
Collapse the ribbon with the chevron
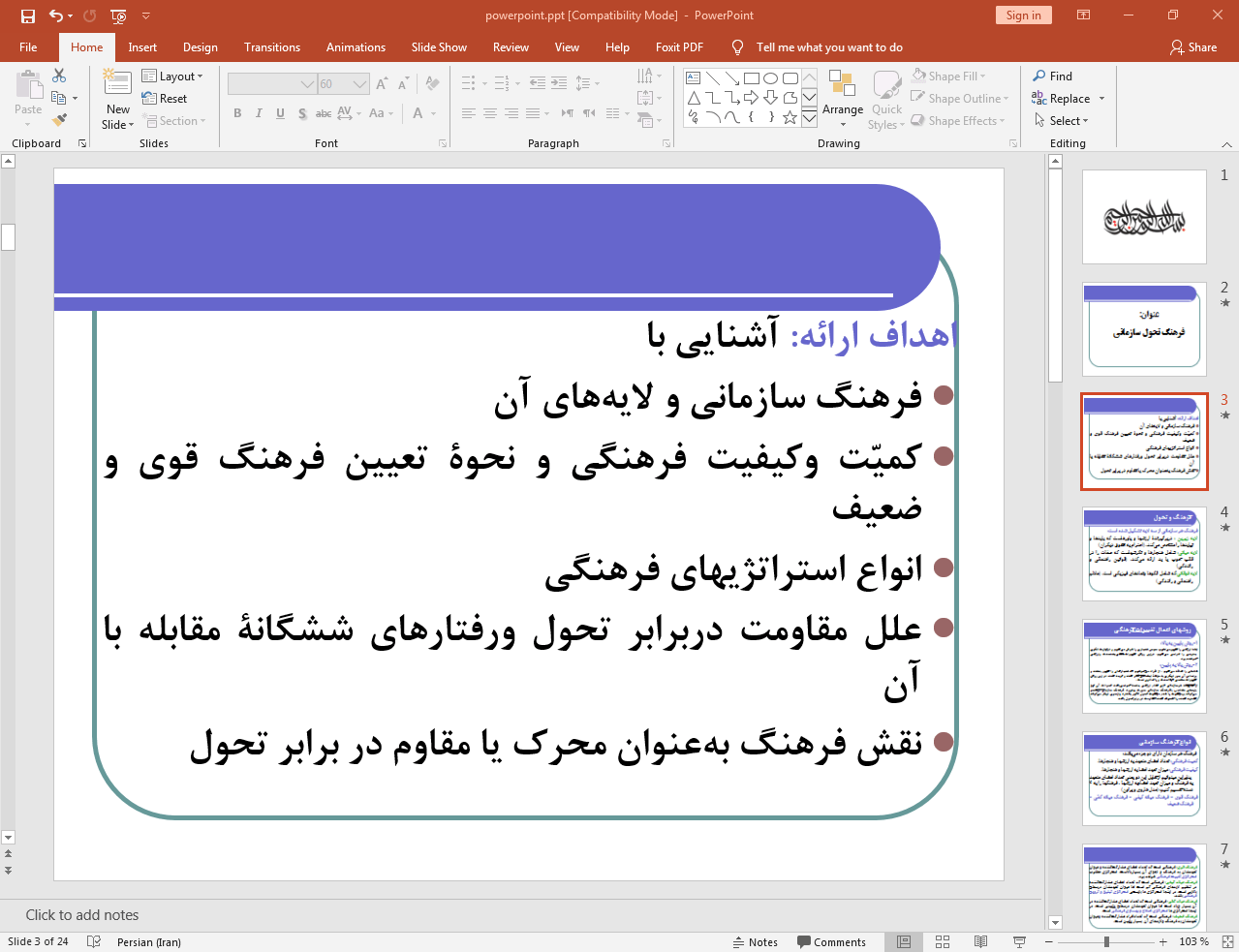(1226, 143)
